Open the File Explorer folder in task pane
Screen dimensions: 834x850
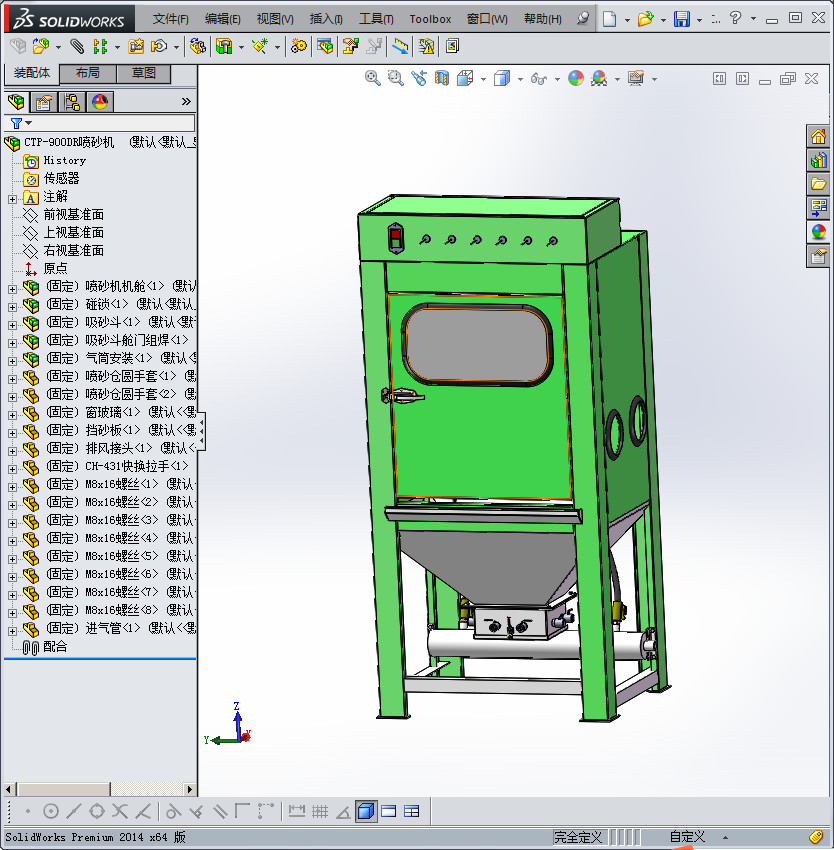tap(818, 184)
